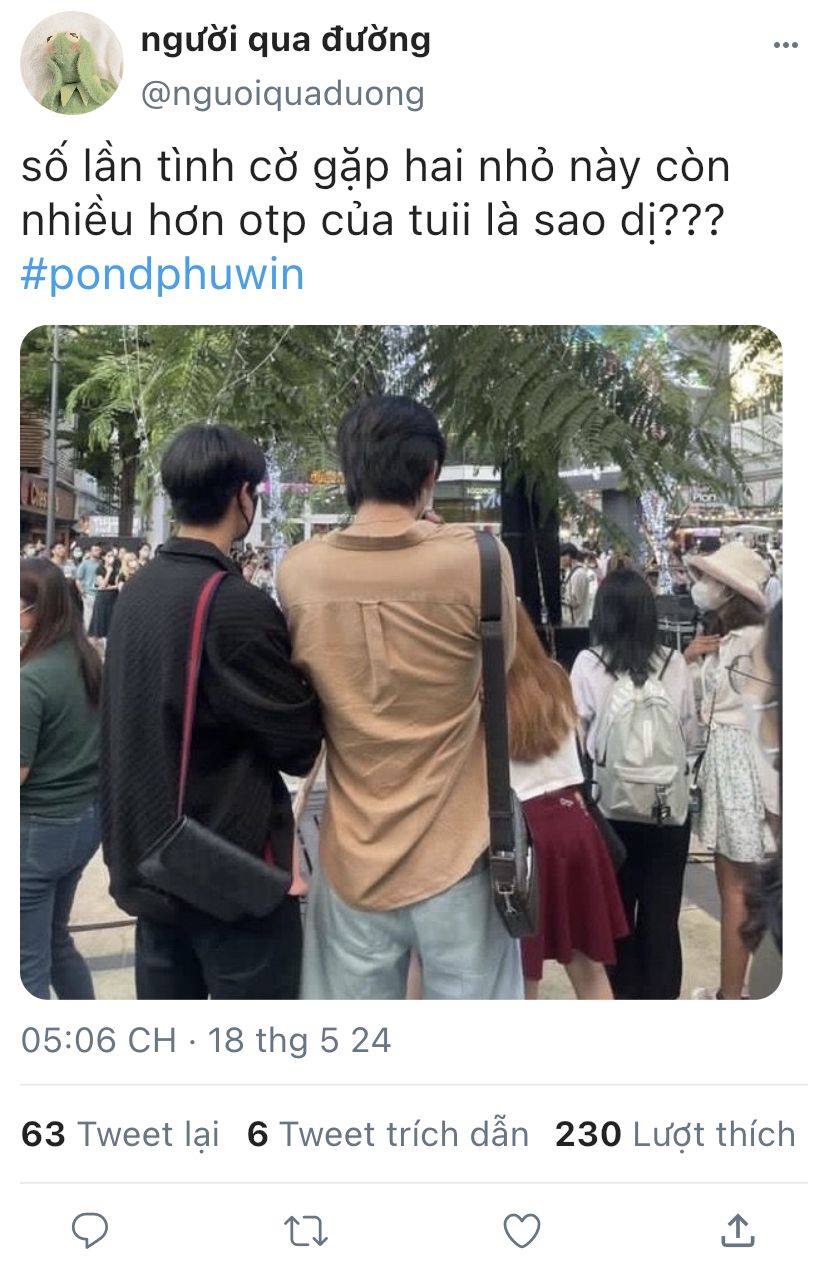Follow the #pondphuwin hashtag link
Image resolution: width=828 pixels, height=1273 pixels.
(x=162, y=275)
